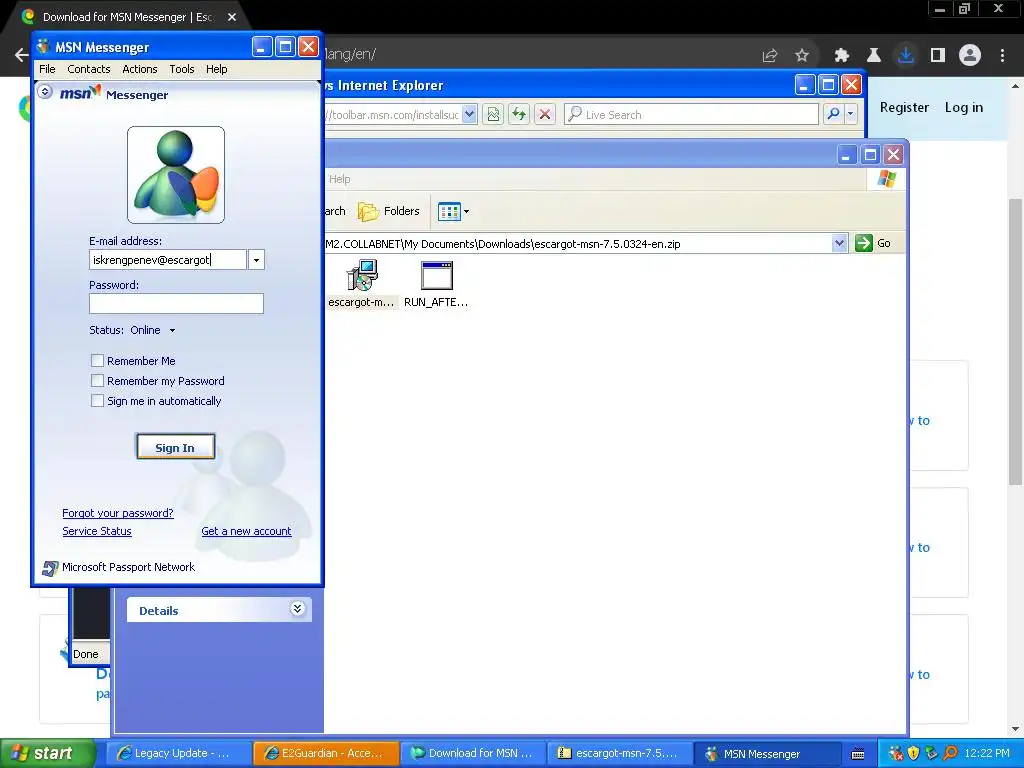Viewport: 1024px width, 768px height.
Task: Open the File menu in MSN Messenger
Action: pos(47,69)
